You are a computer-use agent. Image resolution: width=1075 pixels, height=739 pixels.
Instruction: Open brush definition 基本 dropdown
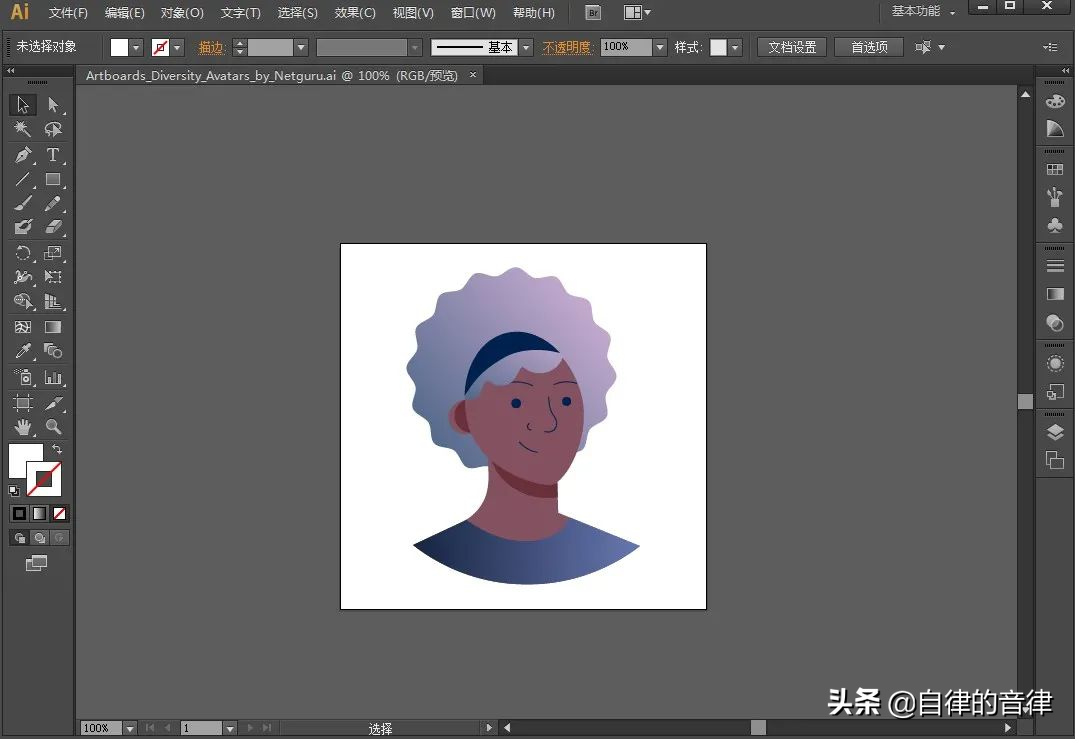[527, 47]
